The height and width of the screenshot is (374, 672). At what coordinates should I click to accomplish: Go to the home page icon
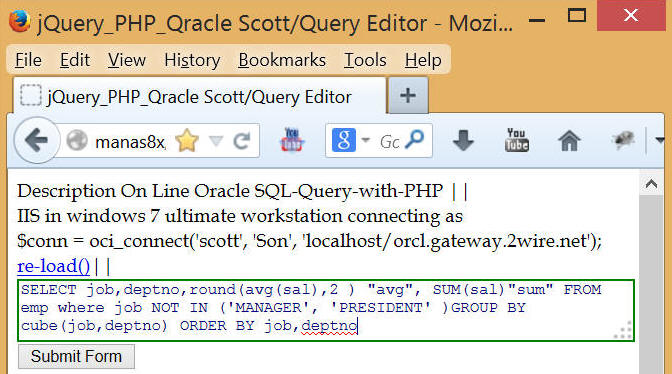point(569,141)
